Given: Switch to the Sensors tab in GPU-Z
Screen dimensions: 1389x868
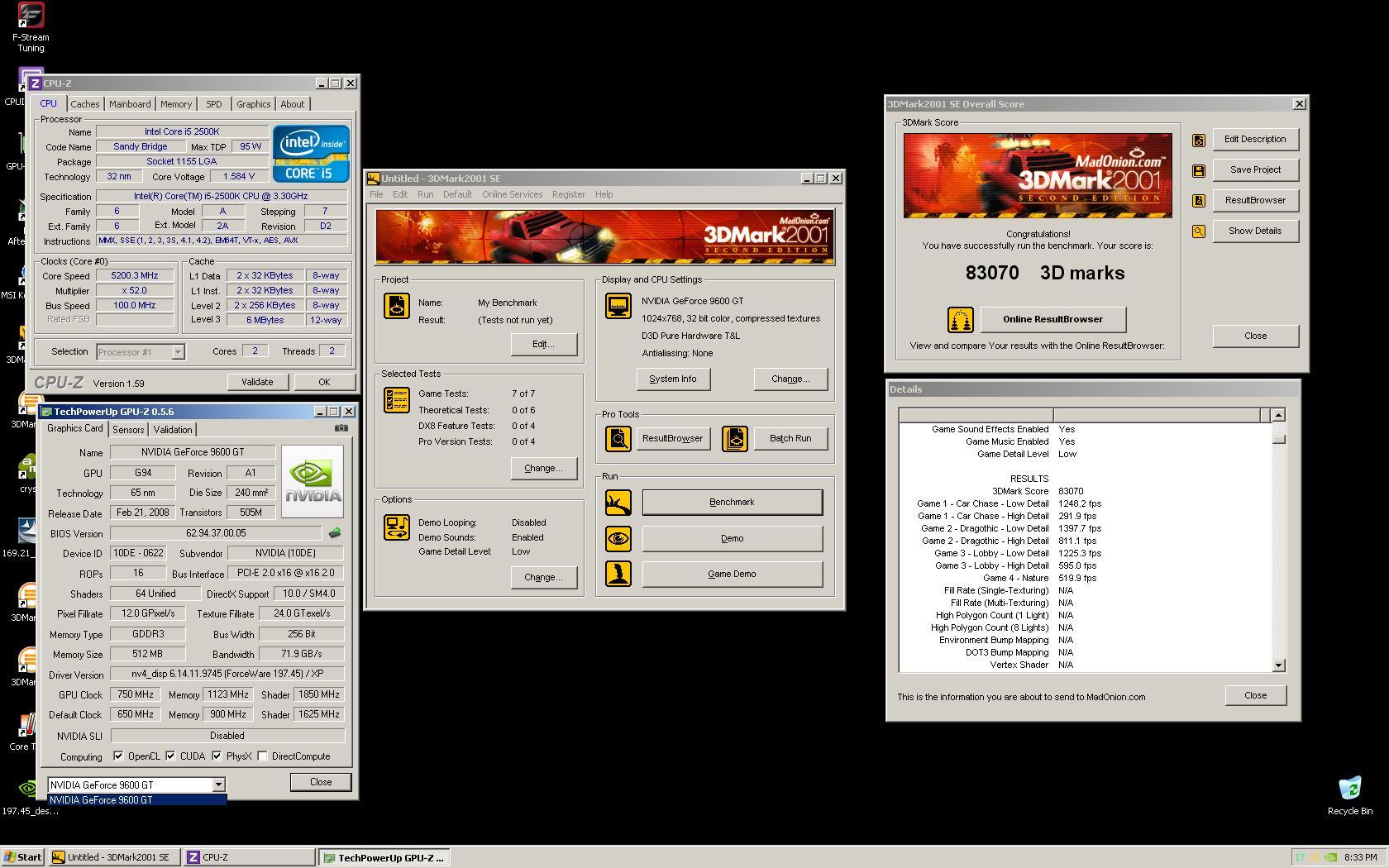Looking at the screenshot, I should tap(128, 430).
